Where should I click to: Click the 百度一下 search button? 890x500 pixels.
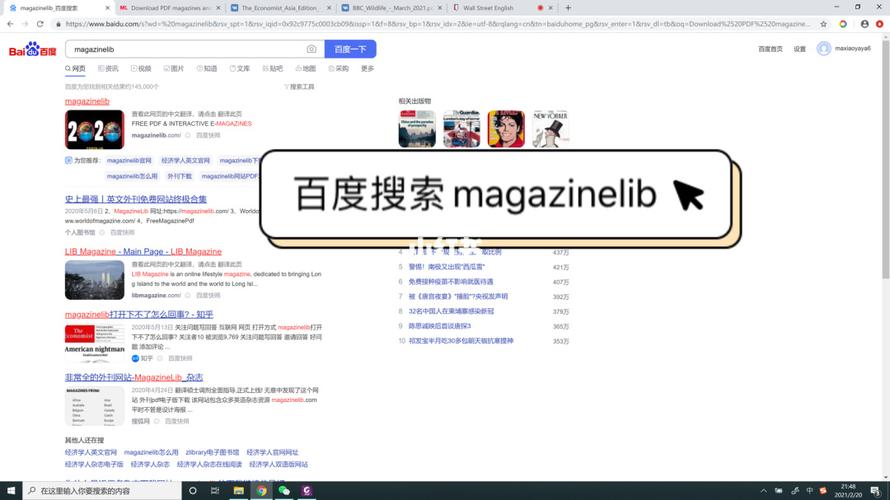click(350, 49)
